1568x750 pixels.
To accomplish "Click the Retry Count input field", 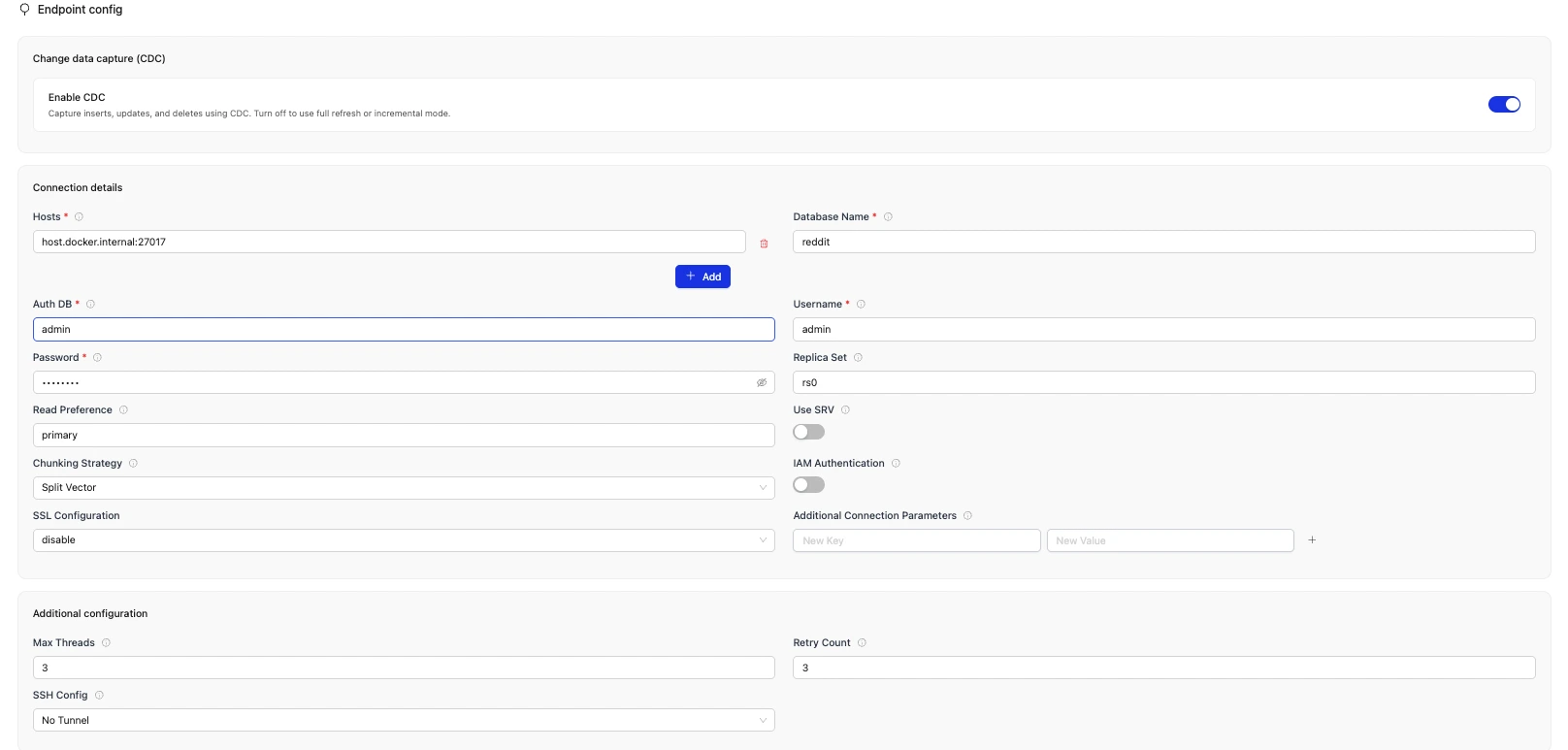I will (x=1164, y=668).
